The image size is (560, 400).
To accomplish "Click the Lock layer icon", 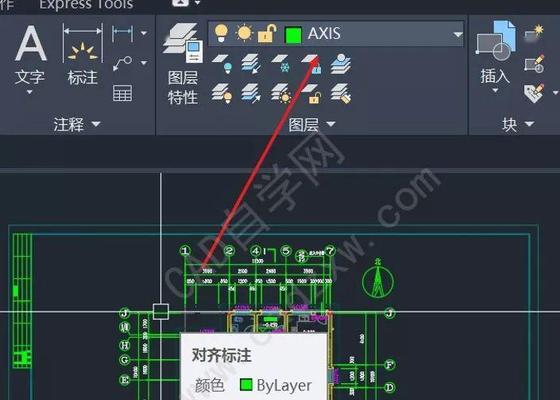I will [x=311, y=64].
